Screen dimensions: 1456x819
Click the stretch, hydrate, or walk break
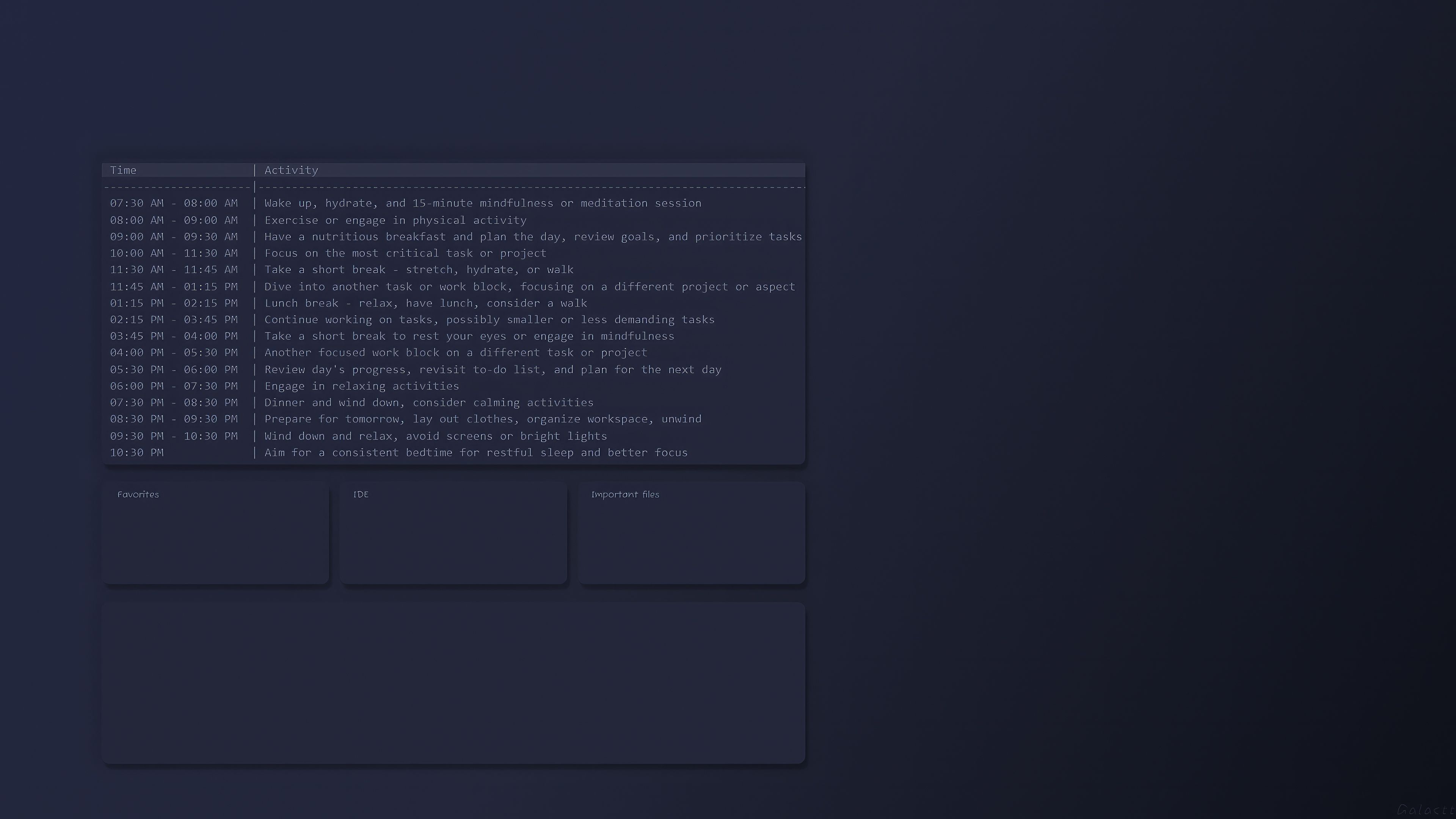(x=419, y=270)
